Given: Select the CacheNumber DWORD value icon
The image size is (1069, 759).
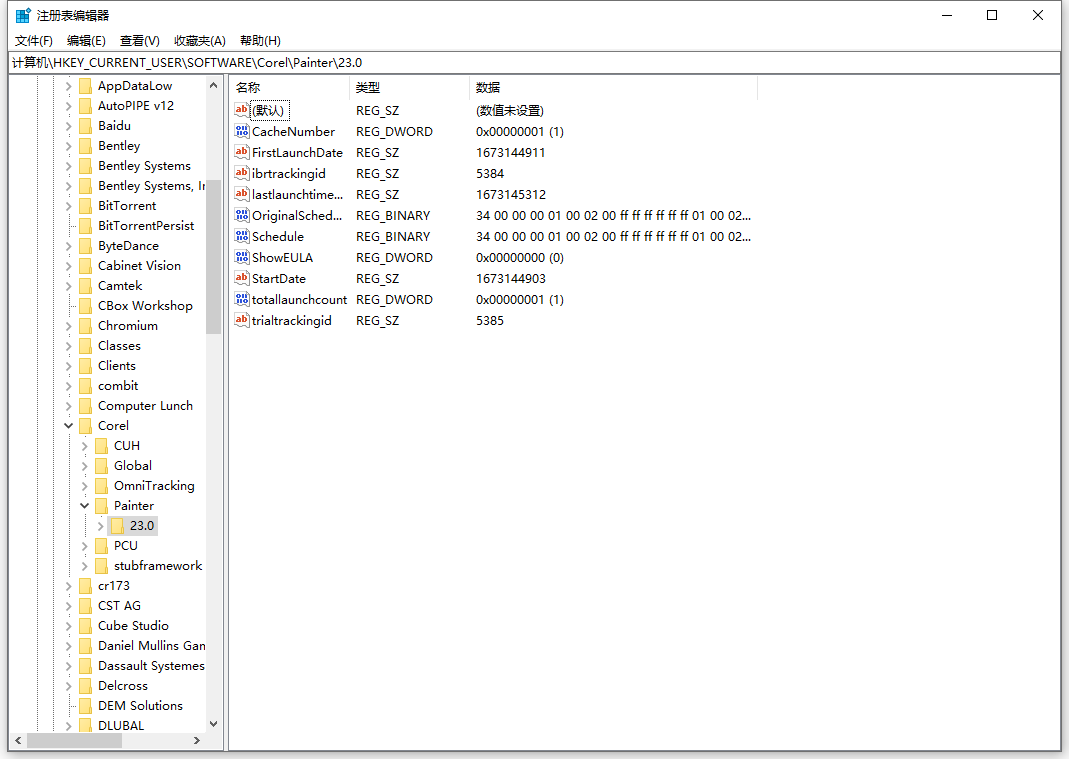Looking at the screenshot, I should [x=241, y=131].
